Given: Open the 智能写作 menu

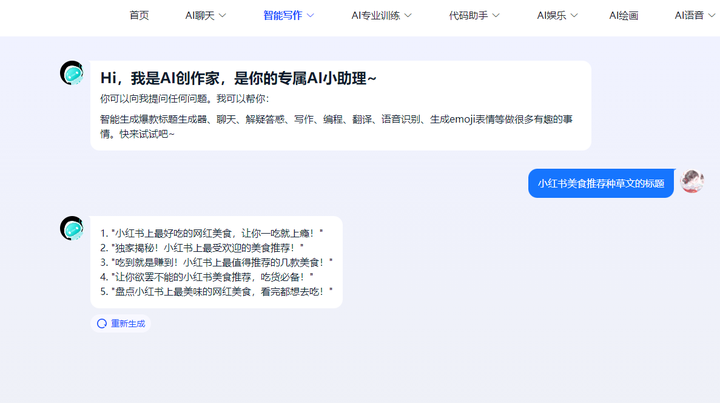Looking at the screenshot, I should coord(288,16).
